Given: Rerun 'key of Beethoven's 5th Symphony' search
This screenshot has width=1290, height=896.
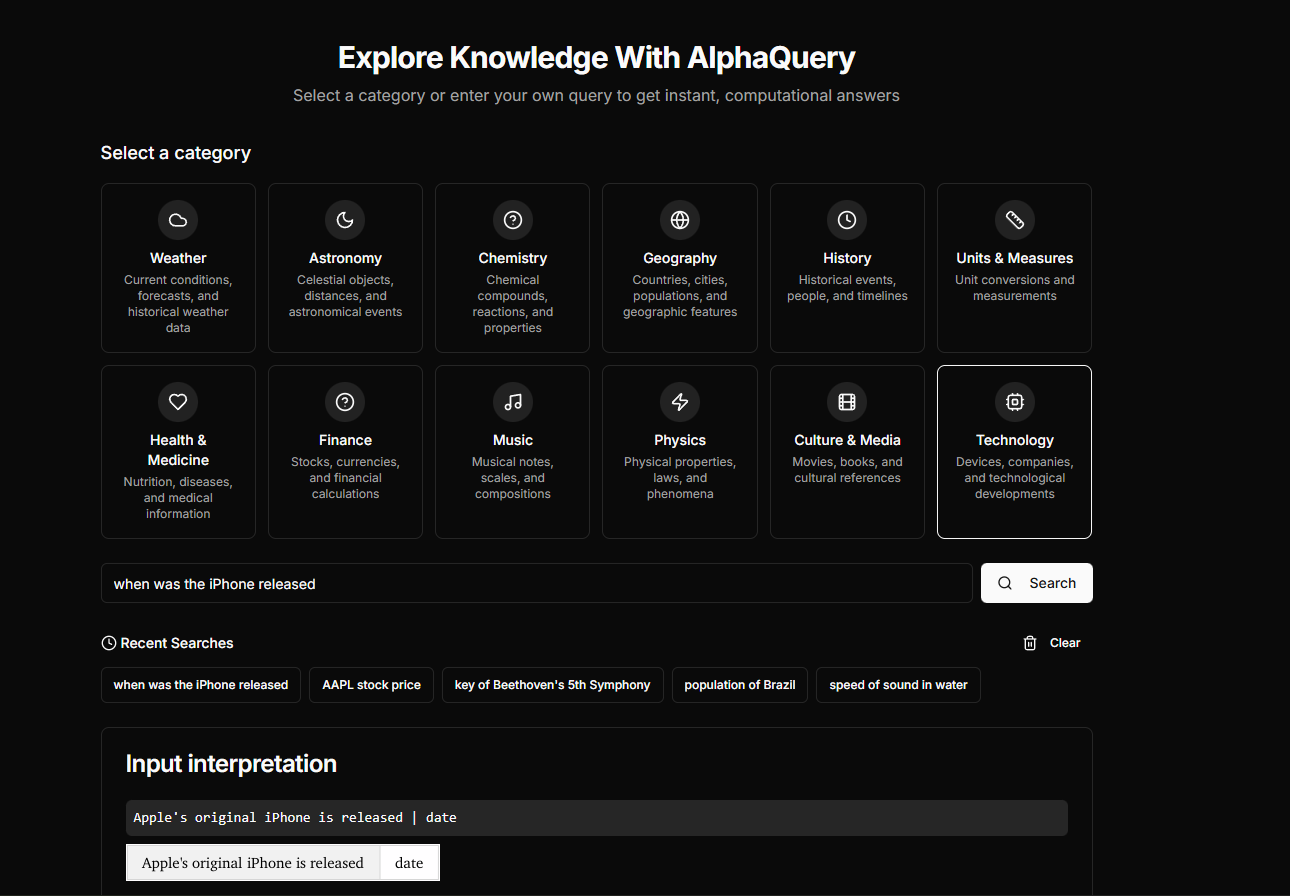Looking at the screenshot, I should point(552,685).
